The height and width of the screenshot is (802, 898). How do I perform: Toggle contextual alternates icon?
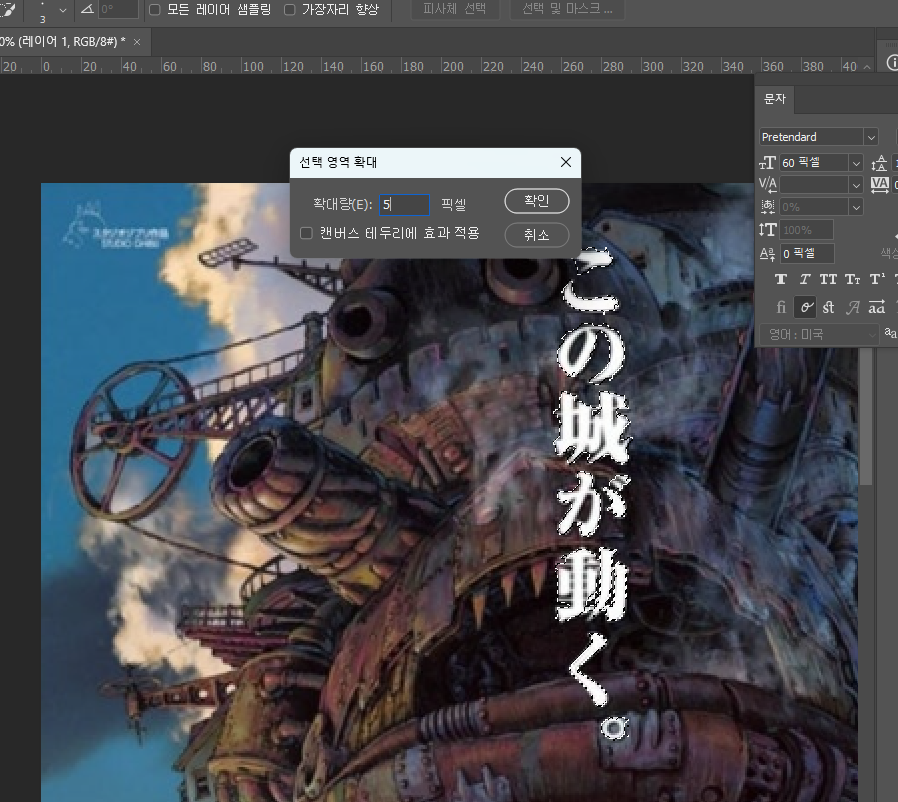805,308
